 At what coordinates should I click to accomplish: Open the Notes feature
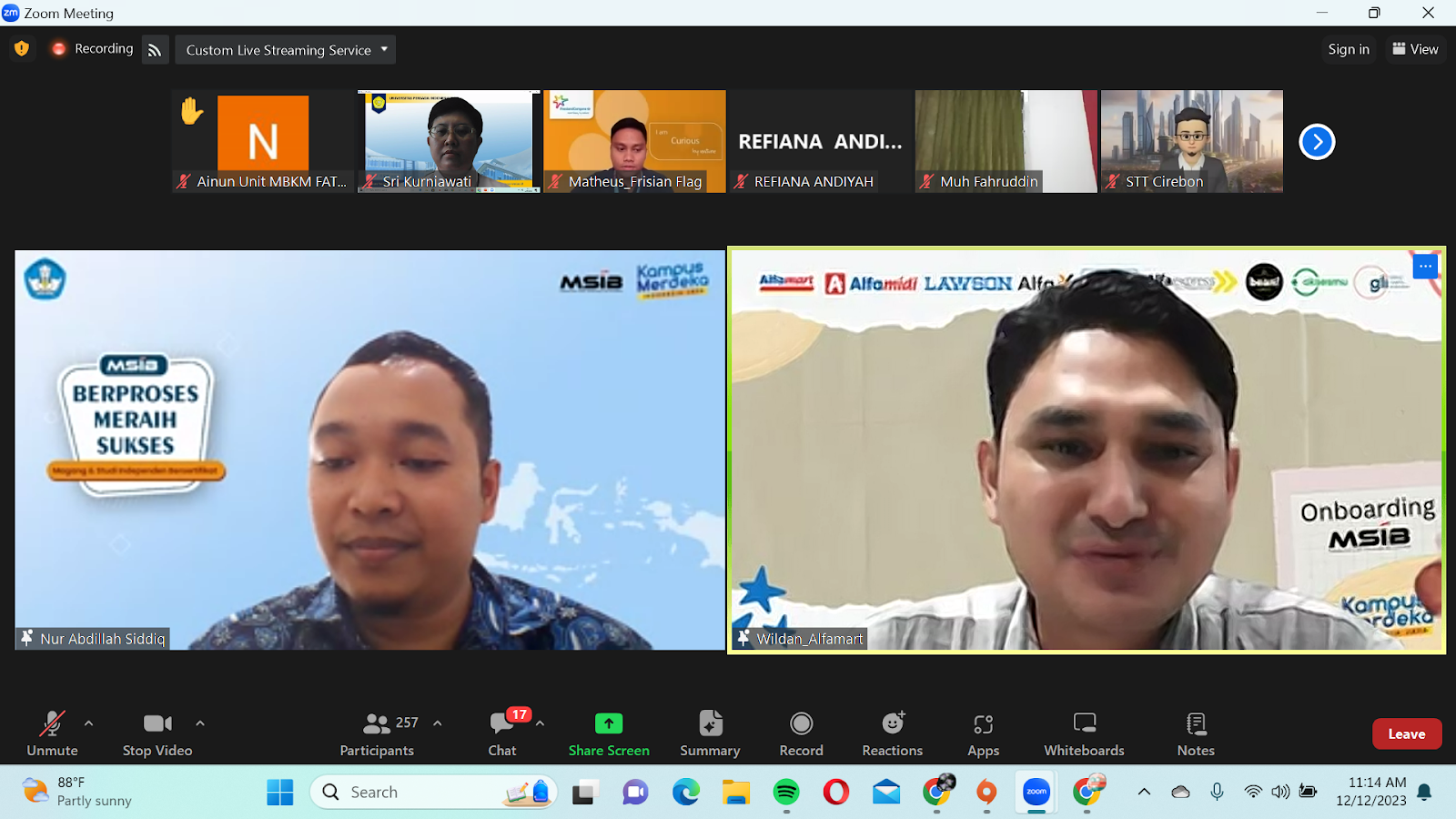1196,734
